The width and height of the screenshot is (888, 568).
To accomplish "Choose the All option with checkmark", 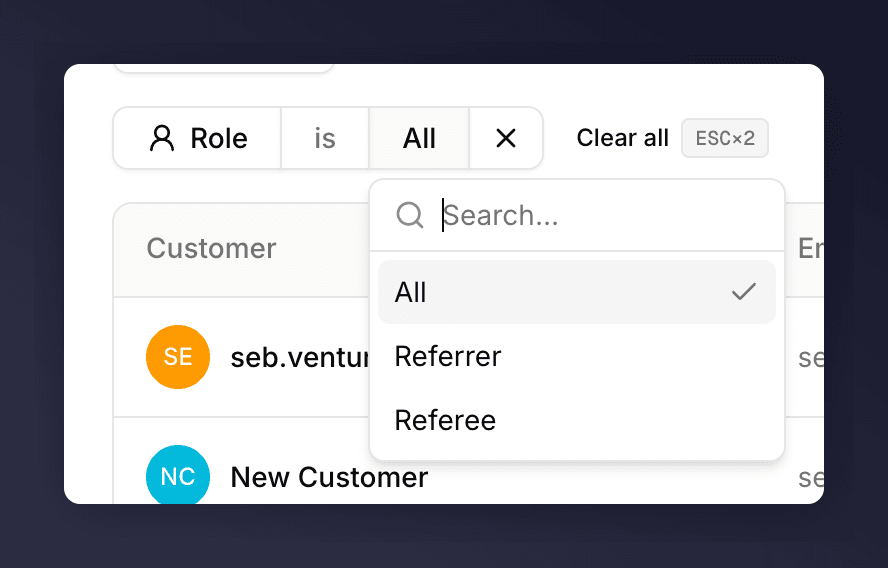I will [577, 292].
